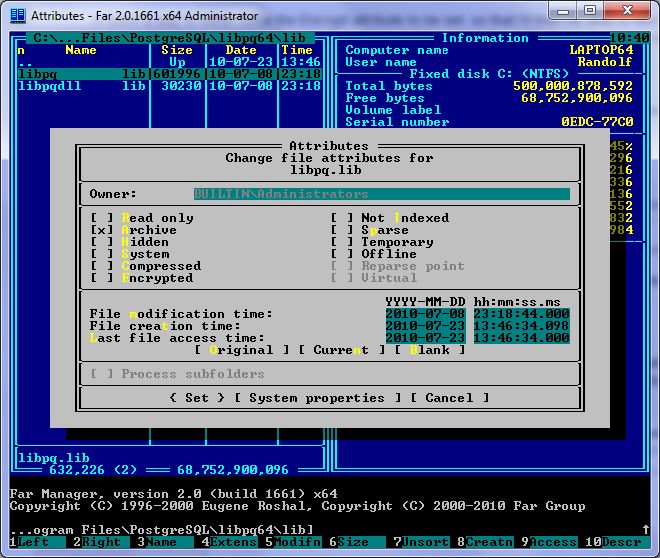Click the clock showing 10:40
The height and width of the screenshot is (558, 660).
629,38
